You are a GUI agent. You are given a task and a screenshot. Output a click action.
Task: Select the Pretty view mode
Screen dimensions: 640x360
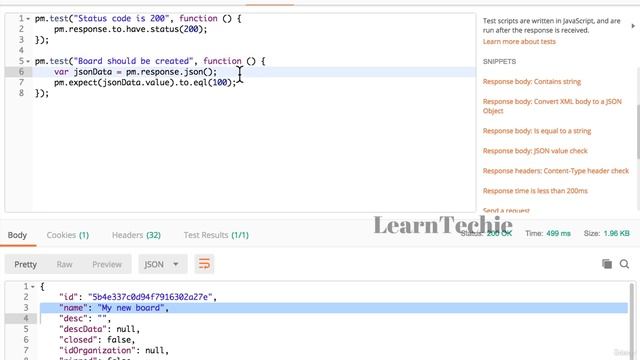(25, 264)
